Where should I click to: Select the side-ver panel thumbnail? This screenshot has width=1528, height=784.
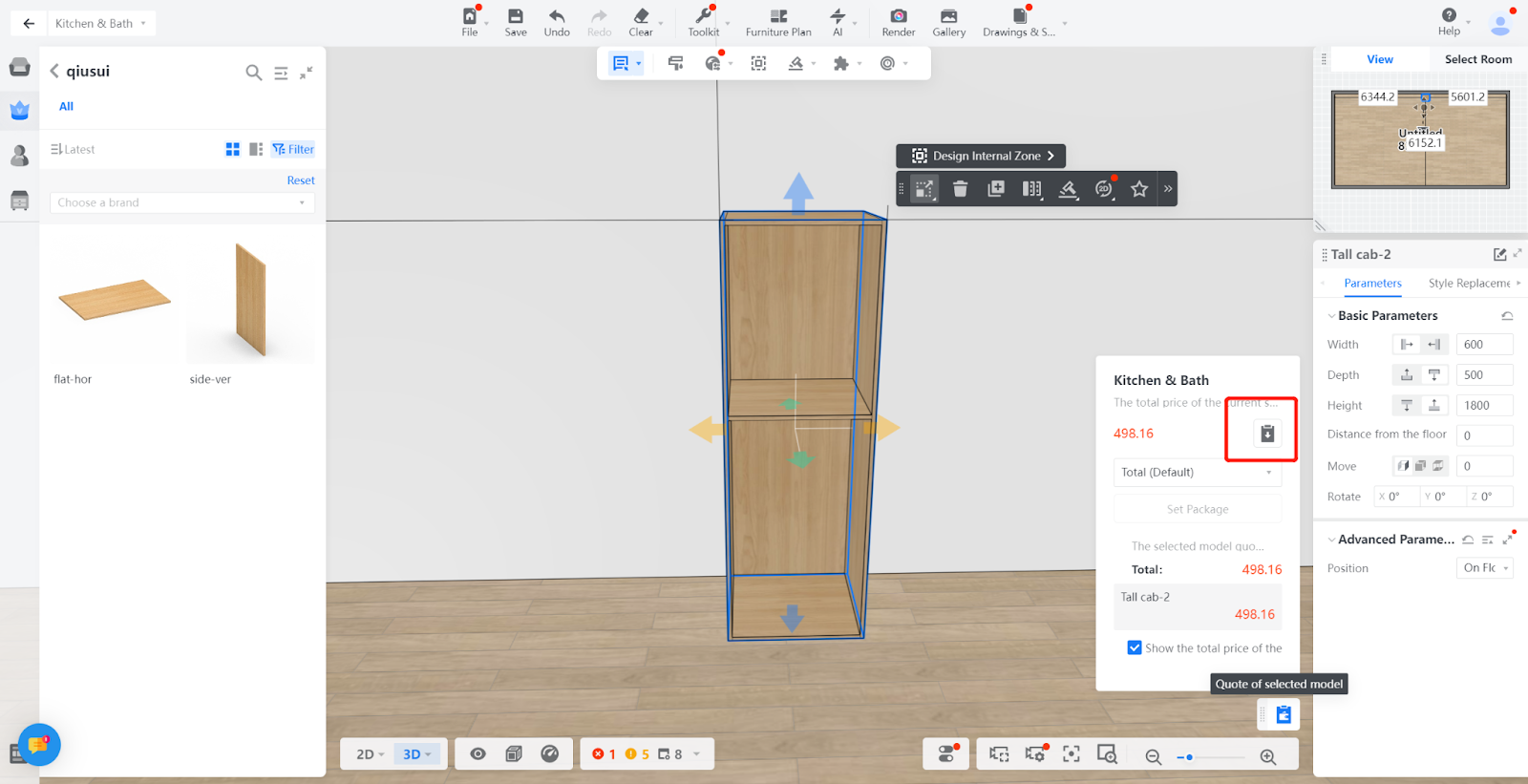250,301
